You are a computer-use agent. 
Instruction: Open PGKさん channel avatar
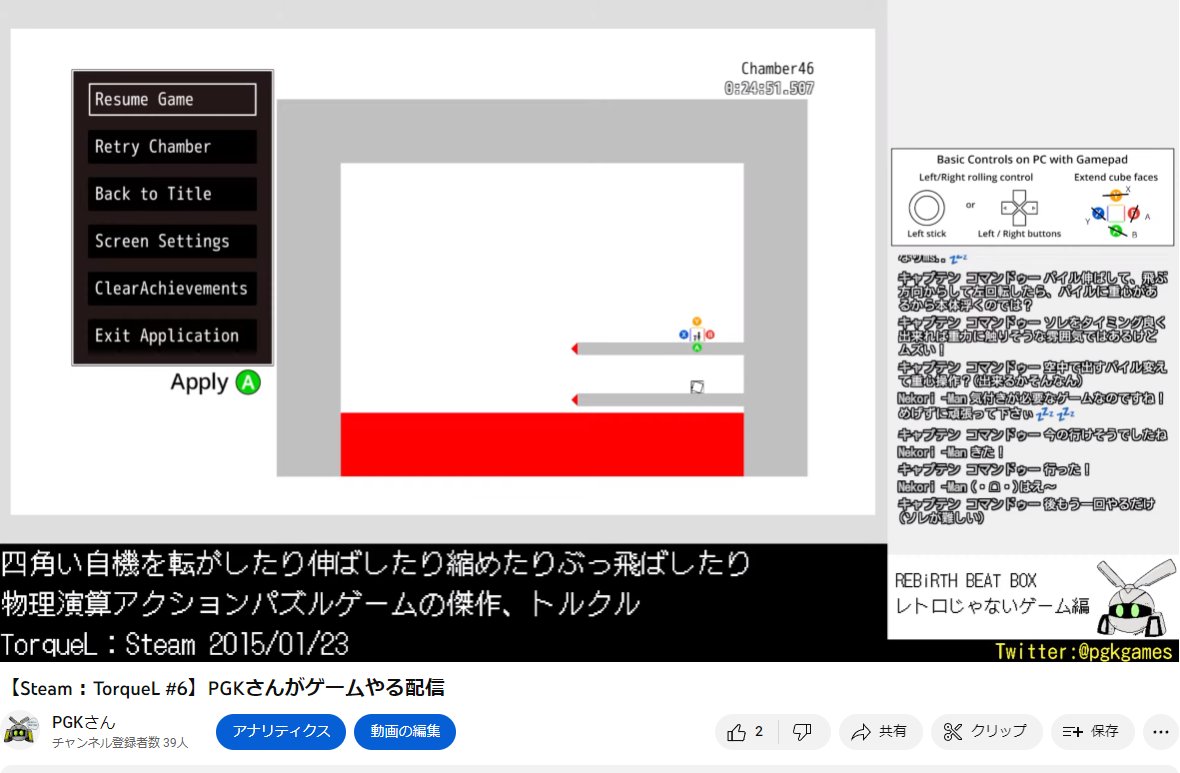(21, 730)
